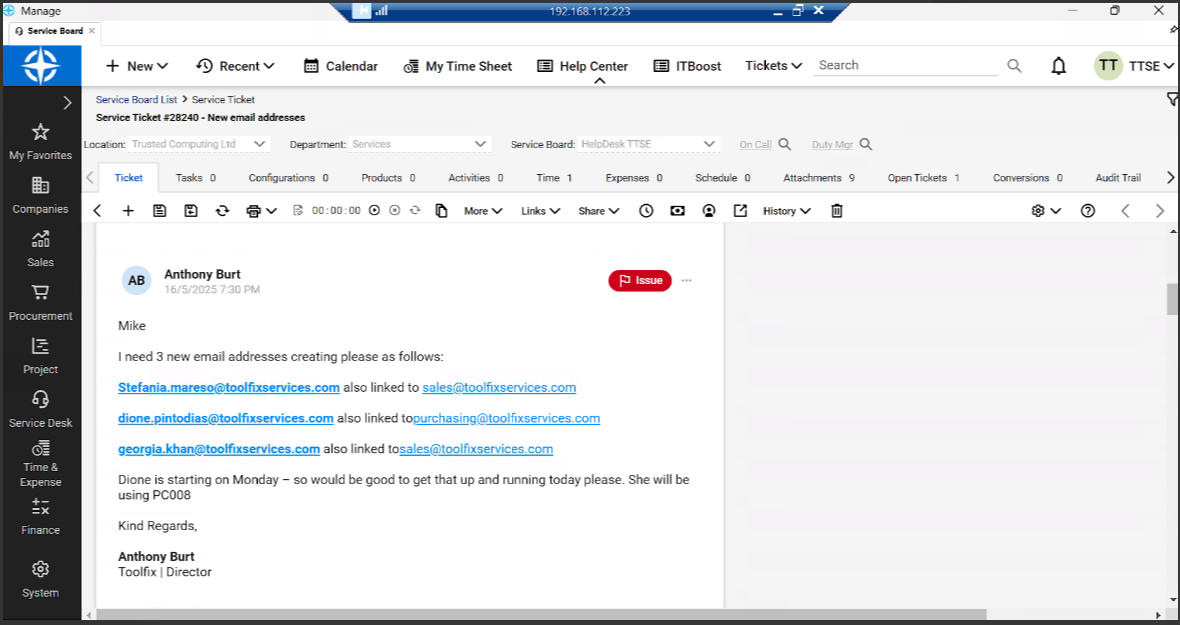Click the expense entry money icon
This screenshot has width=1180, height=625.
click(677, 211)
